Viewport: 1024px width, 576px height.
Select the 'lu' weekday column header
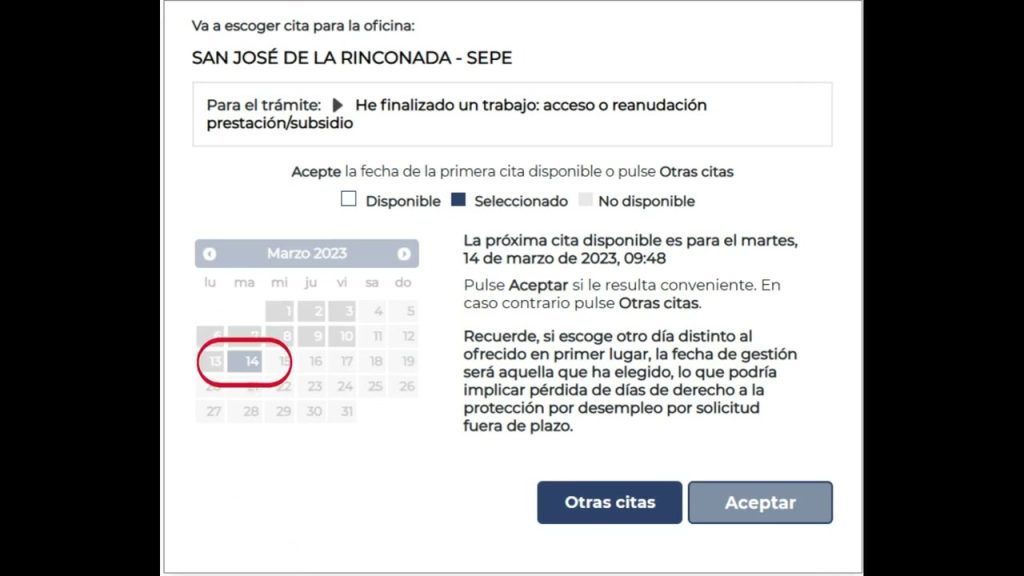[210, 282]
